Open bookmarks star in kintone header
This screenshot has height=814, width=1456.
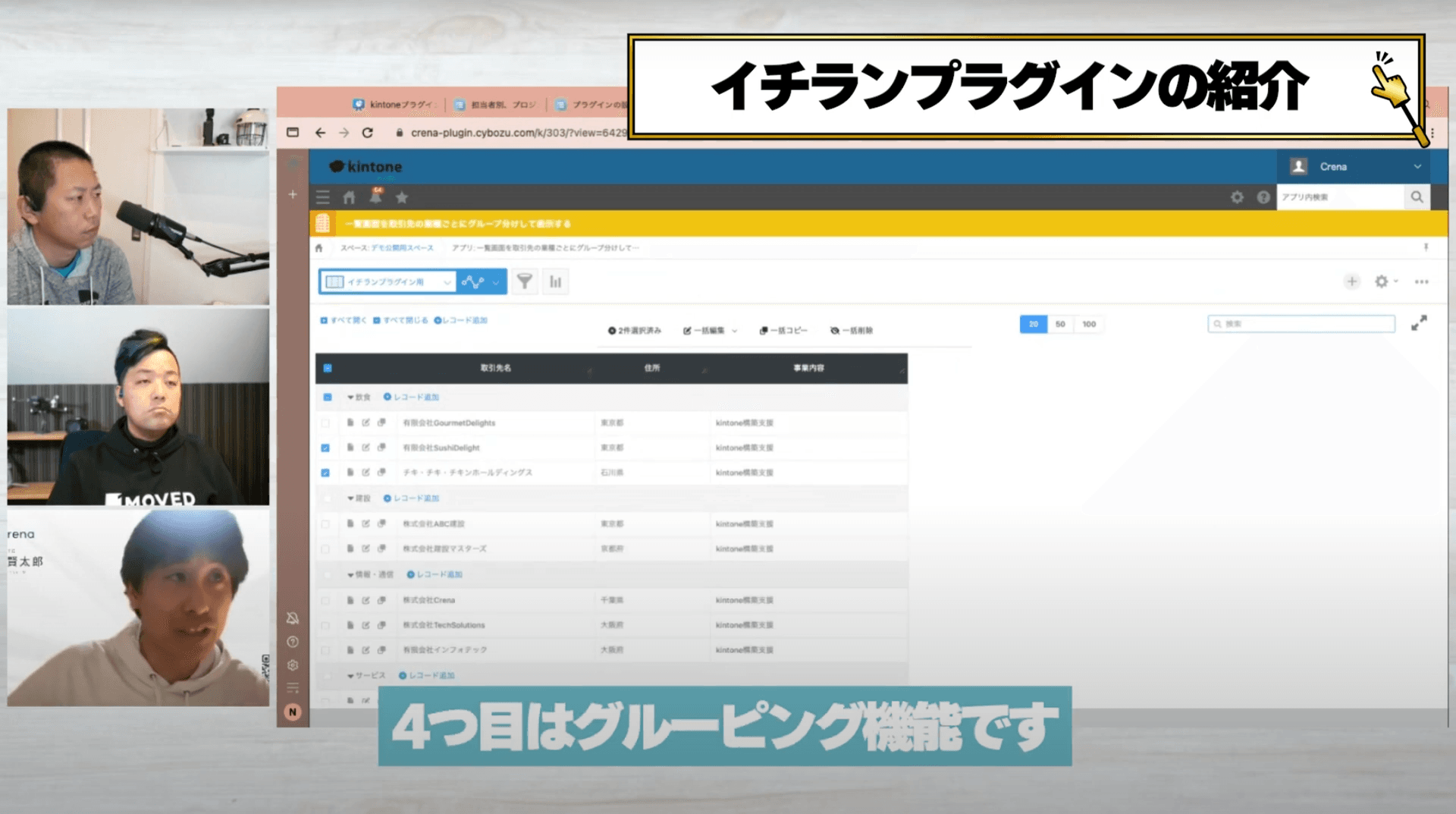tap(402, 197)
